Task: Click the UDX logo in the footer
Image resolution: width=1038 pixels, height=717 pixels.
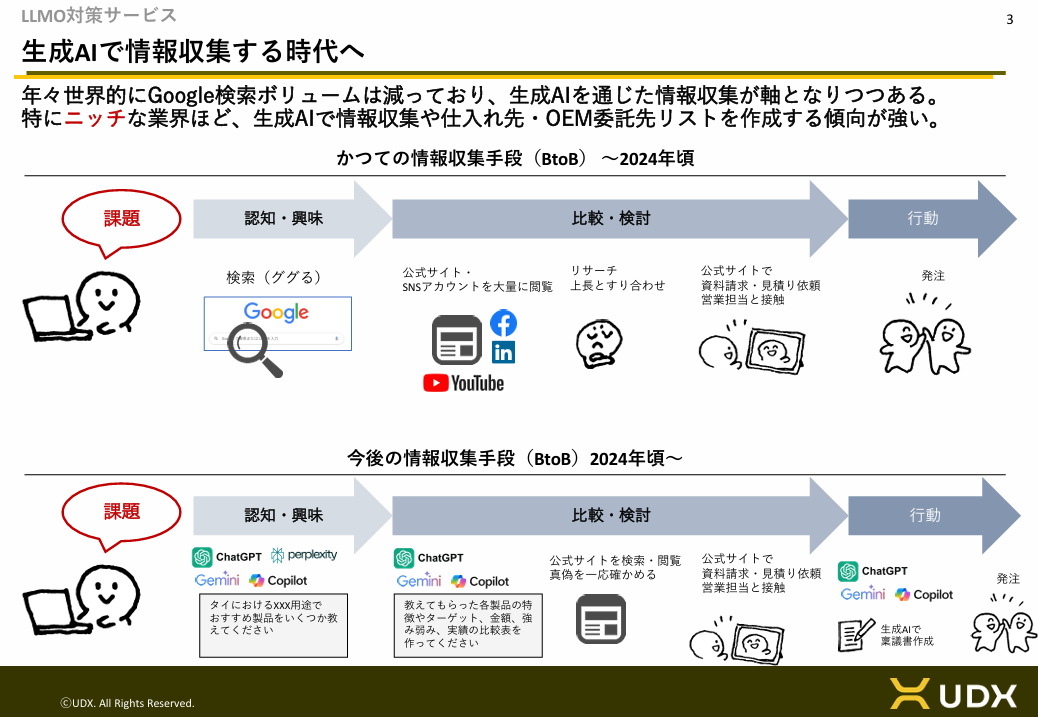Action: [x=953, y=693]
